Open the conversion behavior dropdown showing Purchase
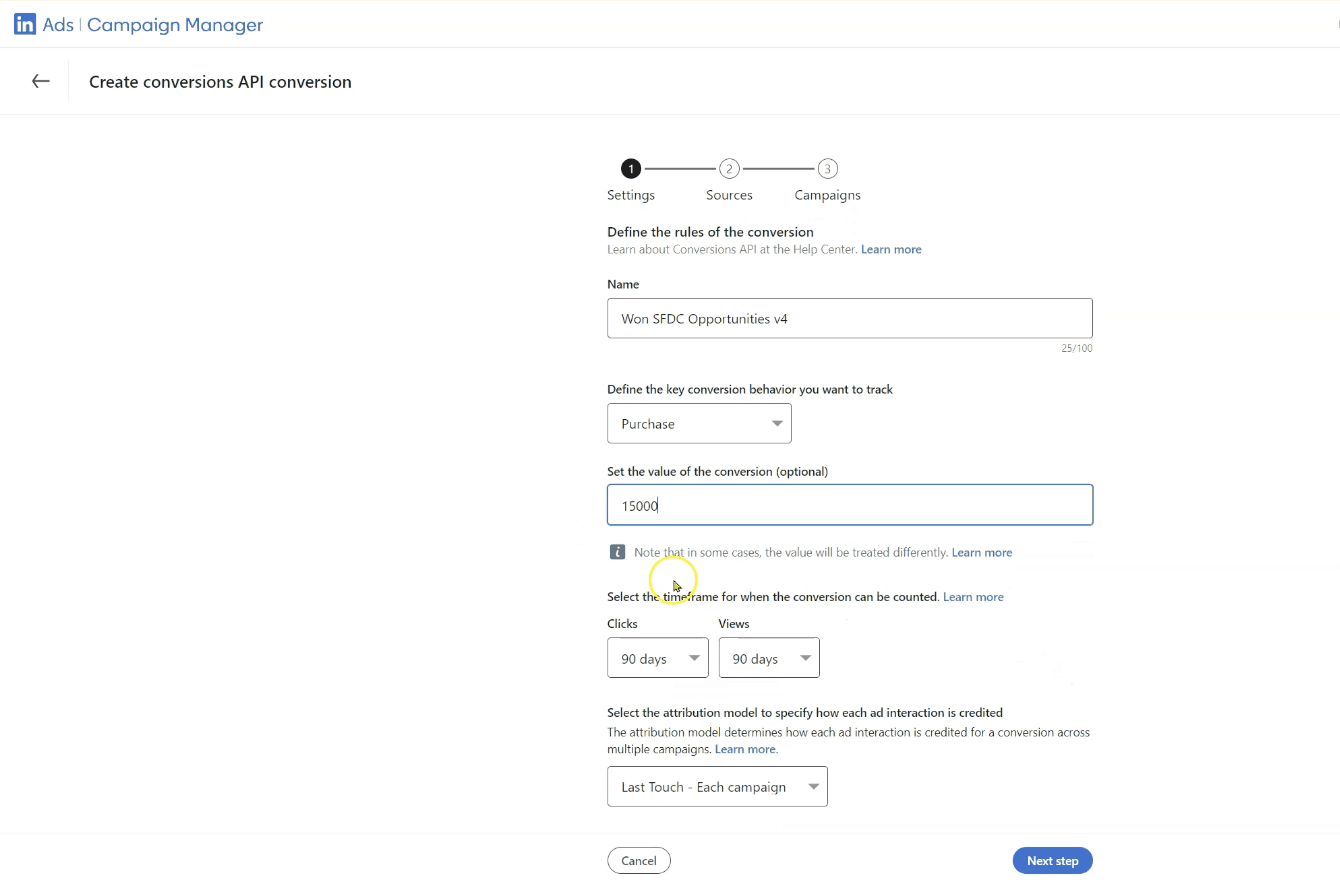Viewport: 1340px width, 882px height. pos(699,423)
